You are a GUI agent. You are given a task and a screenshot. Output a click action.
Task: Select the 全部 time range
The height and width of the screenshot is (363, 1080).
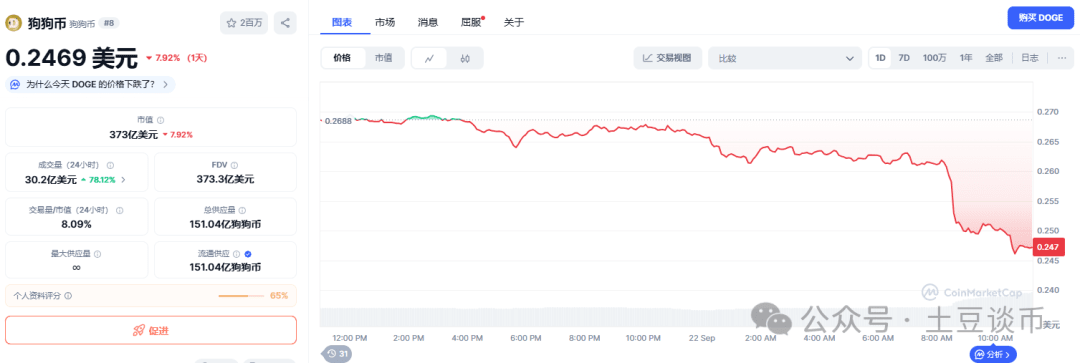pos(994,58)
